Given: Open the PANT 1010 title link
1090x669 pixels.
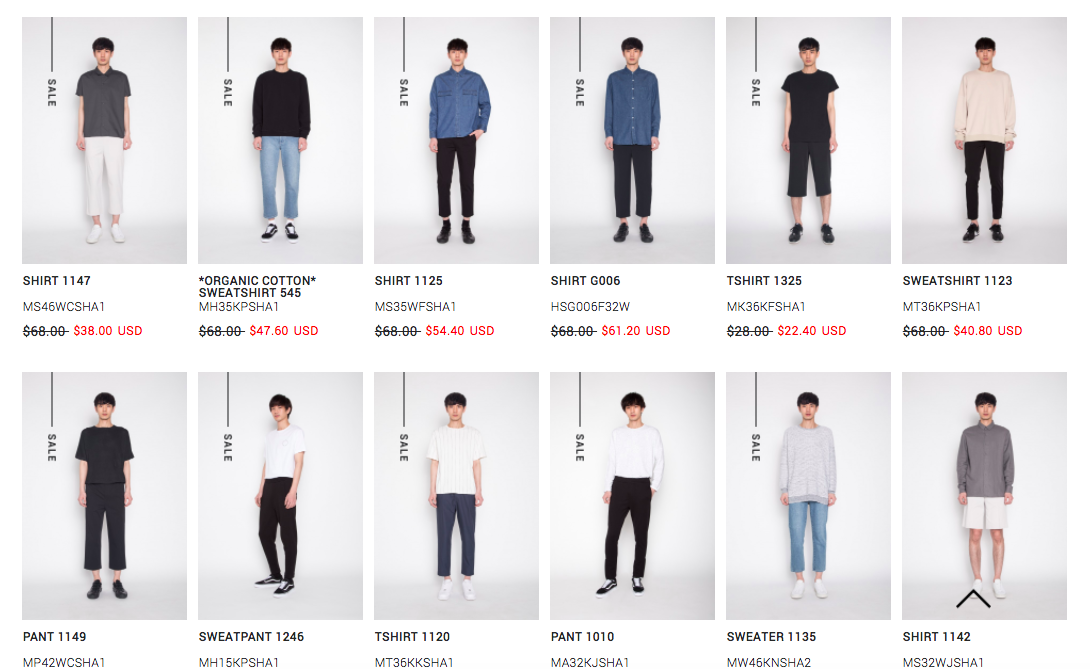Looking at the screenshot, I should 583,637.
